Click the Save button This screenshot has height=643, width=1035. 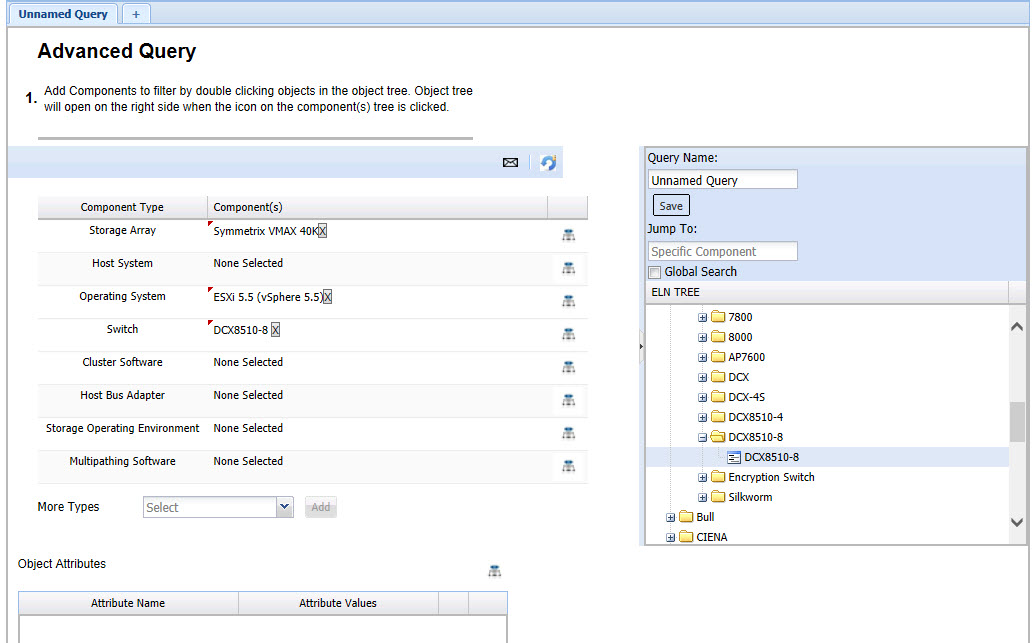tap(671, 205)
